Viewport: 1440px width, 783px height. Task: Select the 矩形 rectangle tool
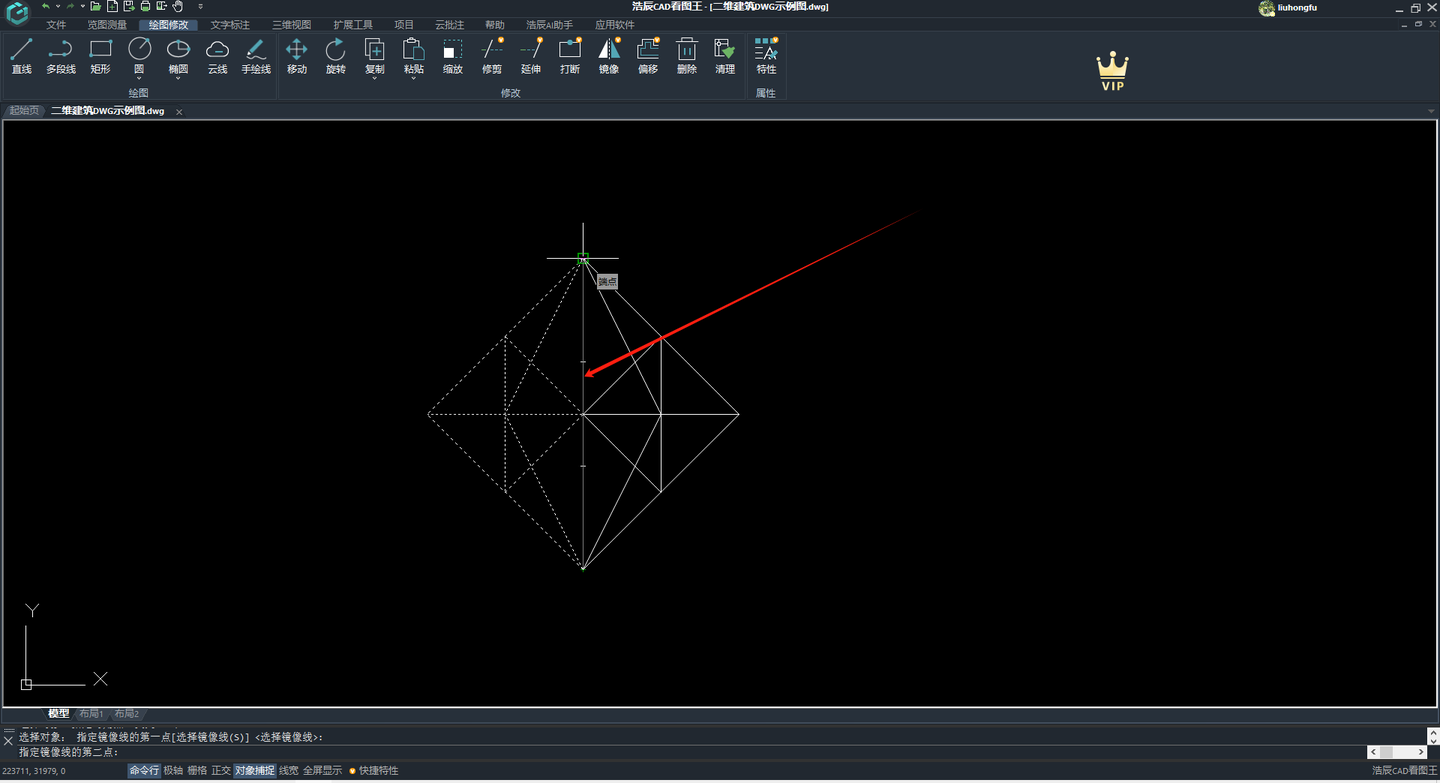100,56
